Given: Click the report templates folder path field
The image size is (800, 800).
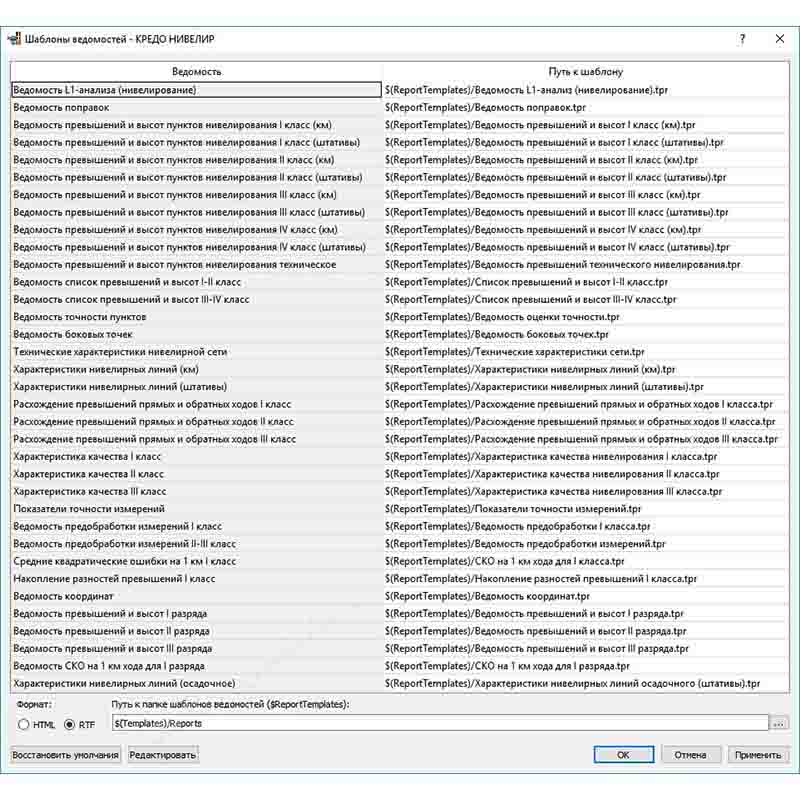Looking at the screenshot, I should point(438,722).
